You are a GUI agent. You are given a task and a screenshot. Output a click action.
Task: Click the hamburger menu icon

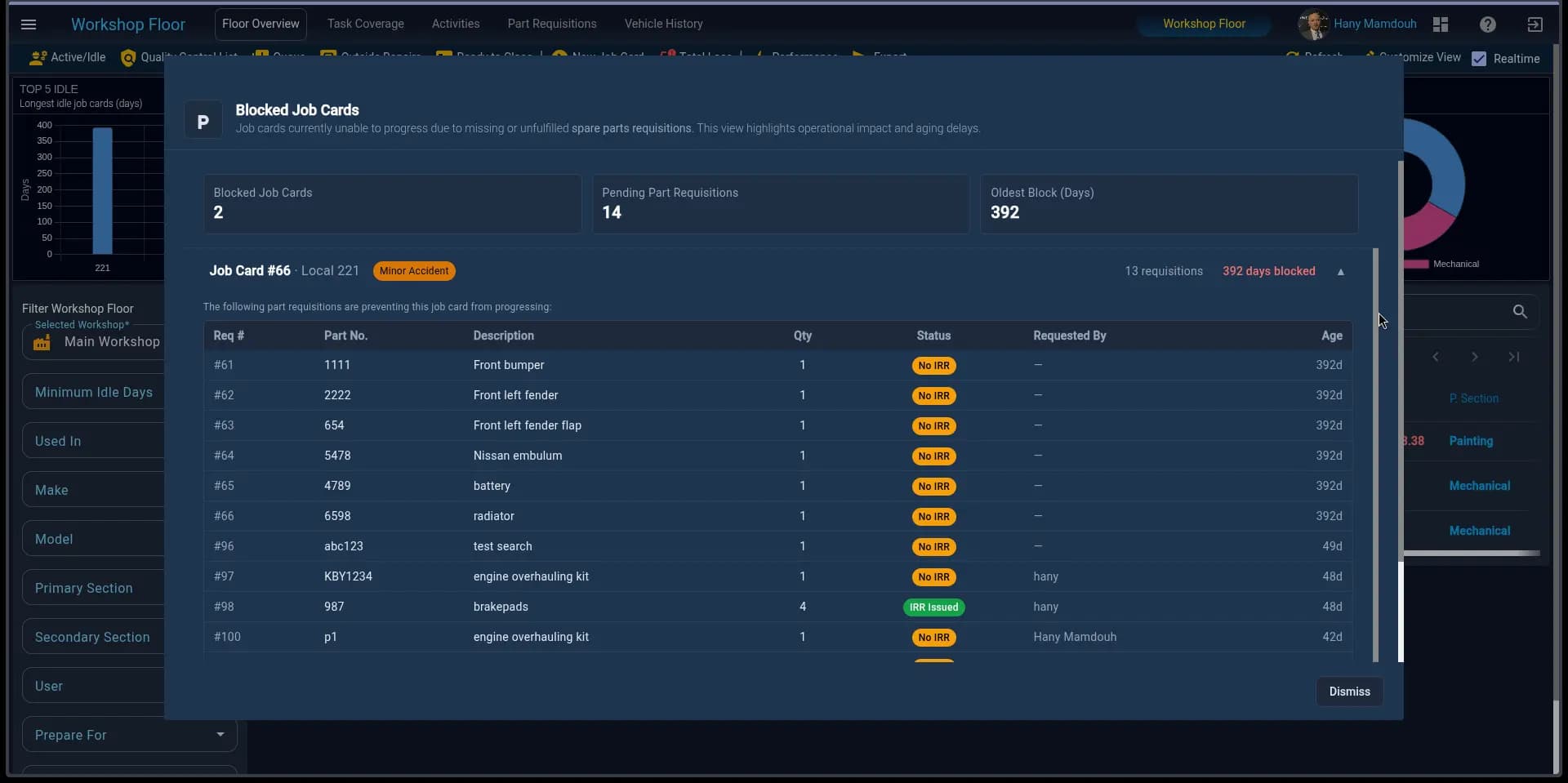[x=29, y=24]
